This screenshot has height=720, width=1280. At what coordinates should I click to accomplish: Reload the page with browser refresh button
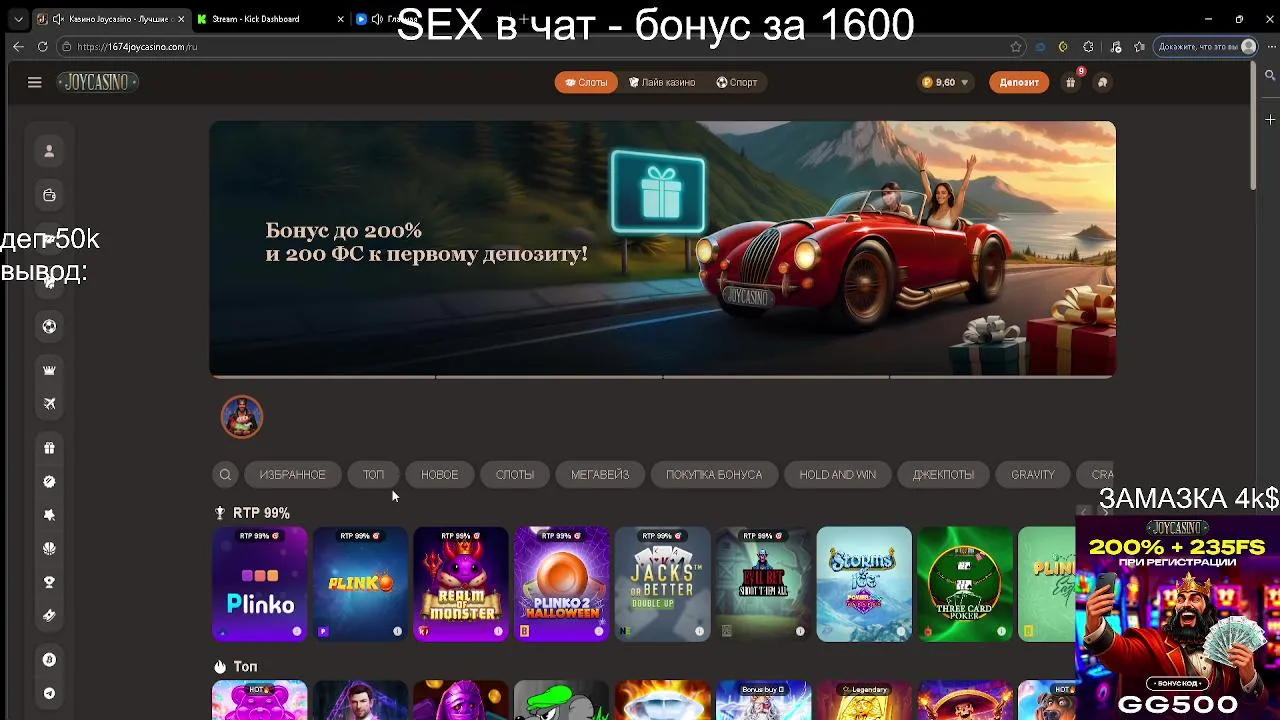pyautogui.click(x=42, y=47)
